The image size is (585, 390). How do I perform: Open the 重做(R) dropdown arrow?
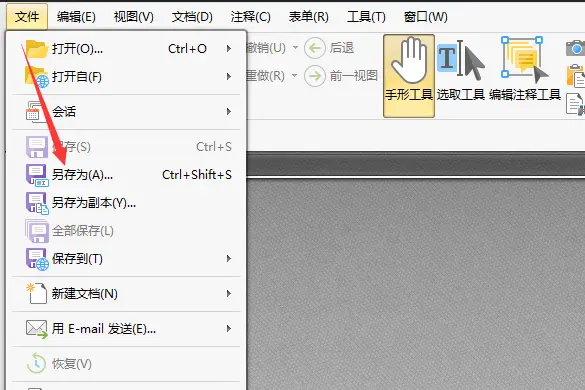[294, 76]
